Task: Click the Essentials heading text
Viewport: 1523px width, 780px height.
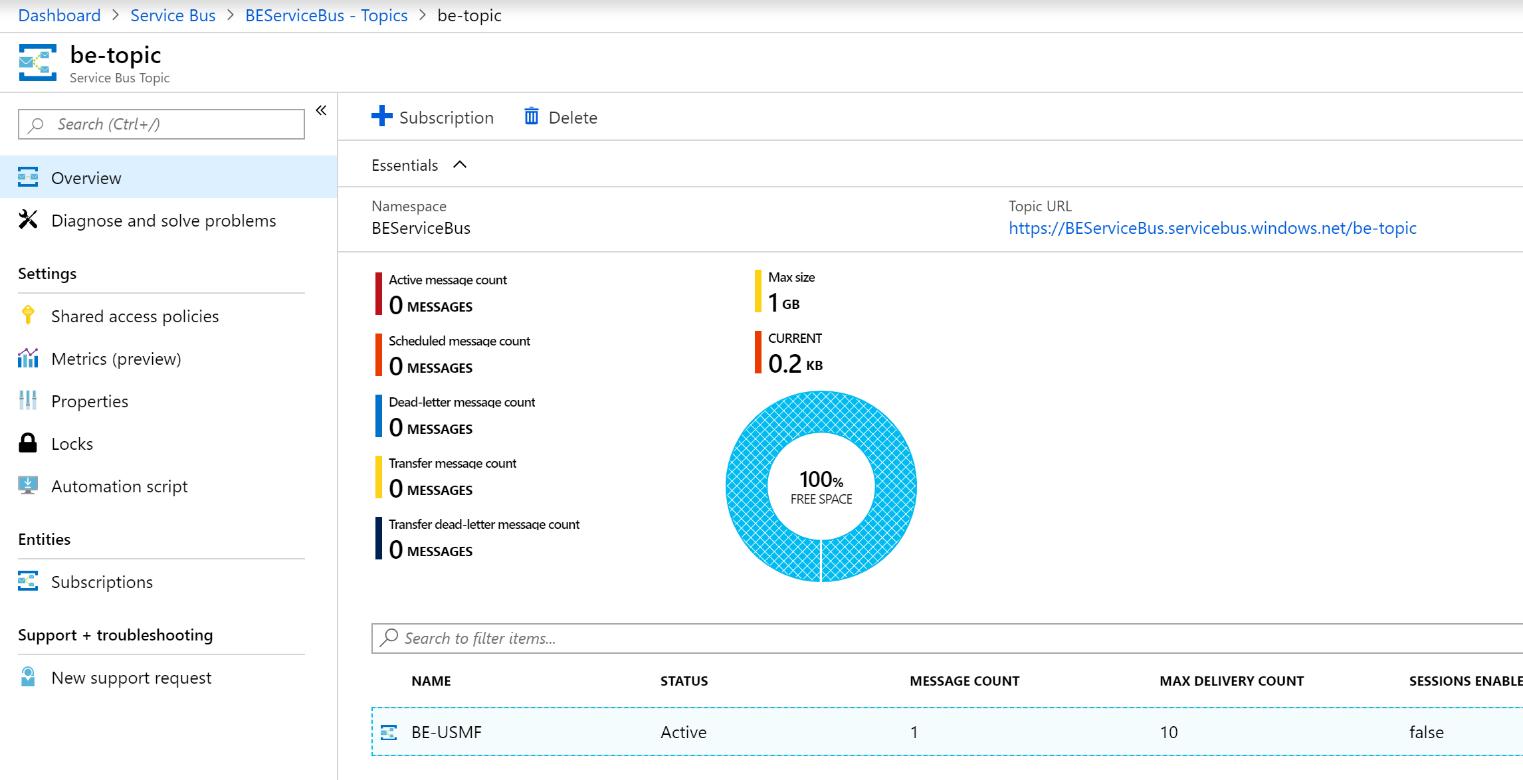Action: 405,165
